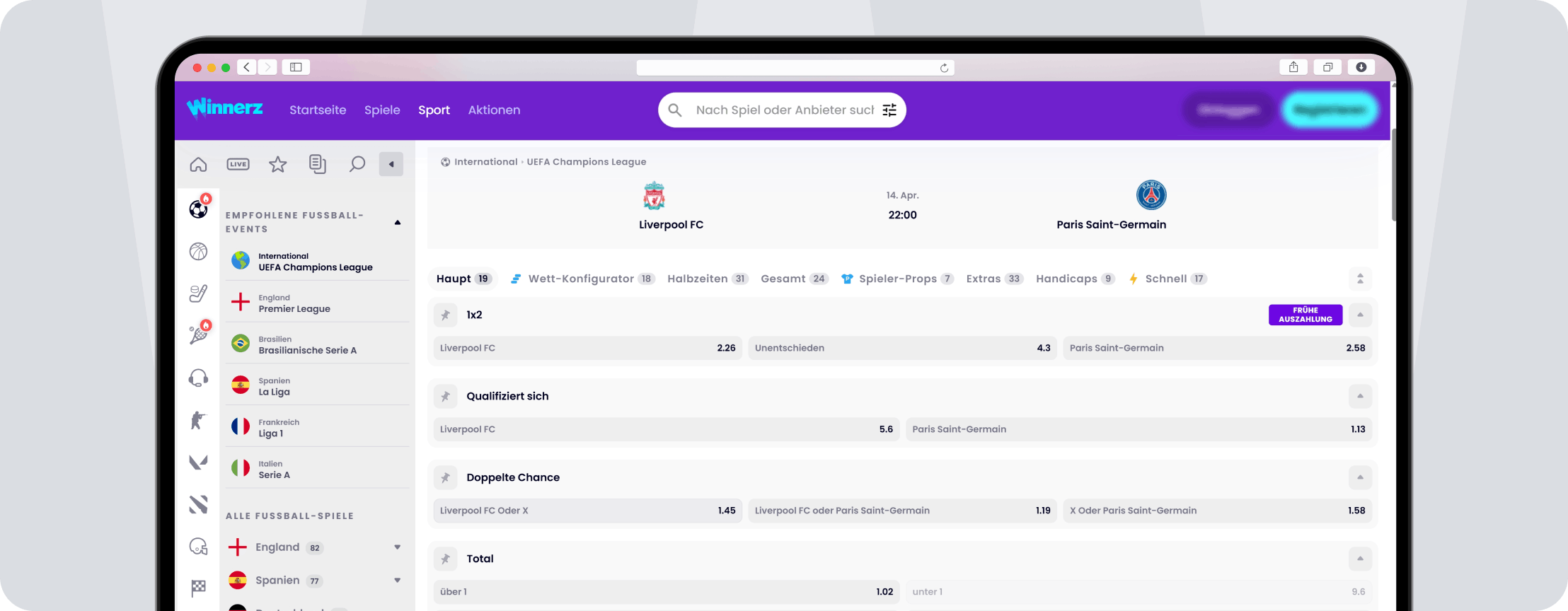Image resolution: width=1568 pixels, height=611 pixels.
Task: Show the browser tab overview icon
Action: [x=1327, y=67]
